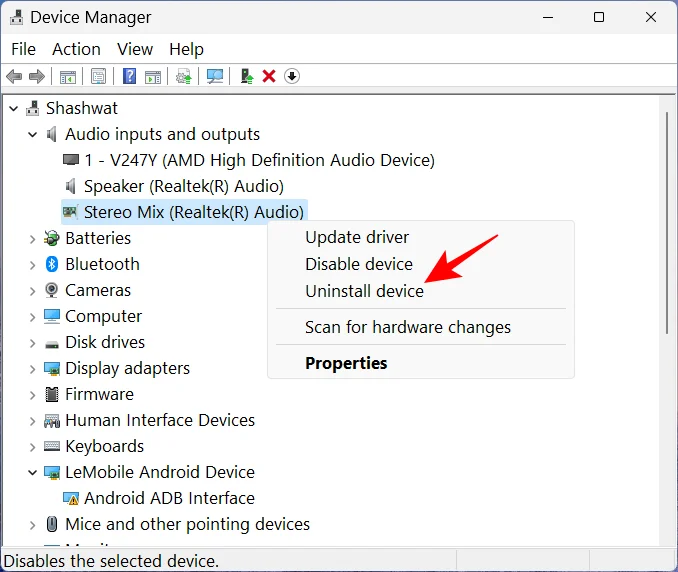Click the Keyboards icon

[52, 446]
